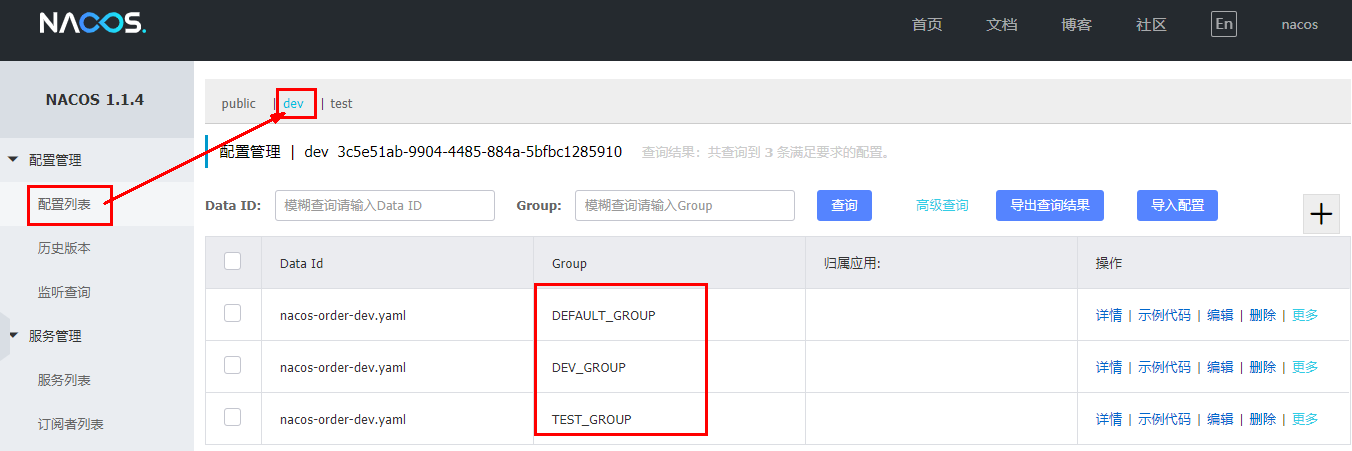Click 删除 for DEV_GROUP row
The image size is (1352, 451).
click(1263, 367)
